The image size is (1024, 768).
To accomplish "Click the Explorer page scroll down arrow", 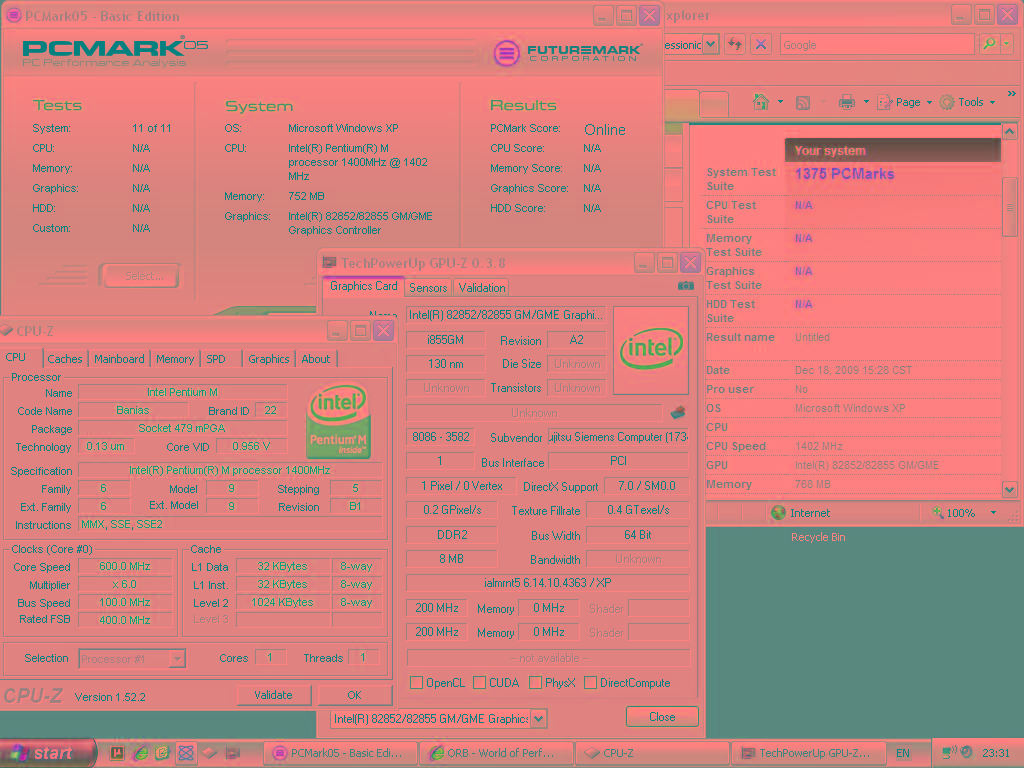I will (1010, 489).
